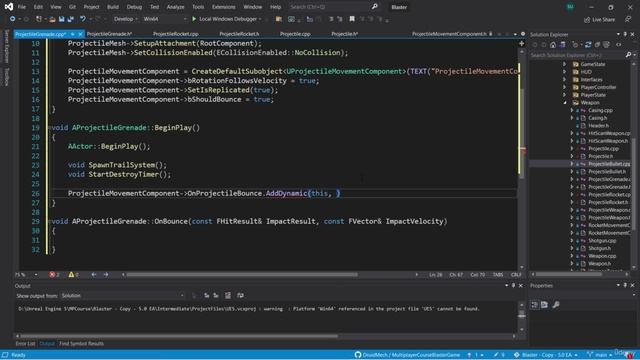The height and width of the screenshot is (360, 640).
Task: Click the Open File toolbar icon
Action: 52,19
